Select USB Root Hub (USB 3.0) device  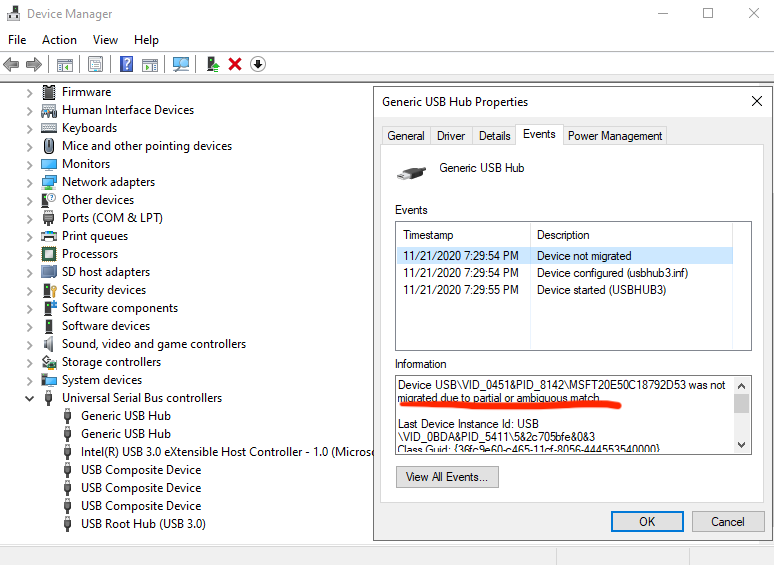pos(143,524)
